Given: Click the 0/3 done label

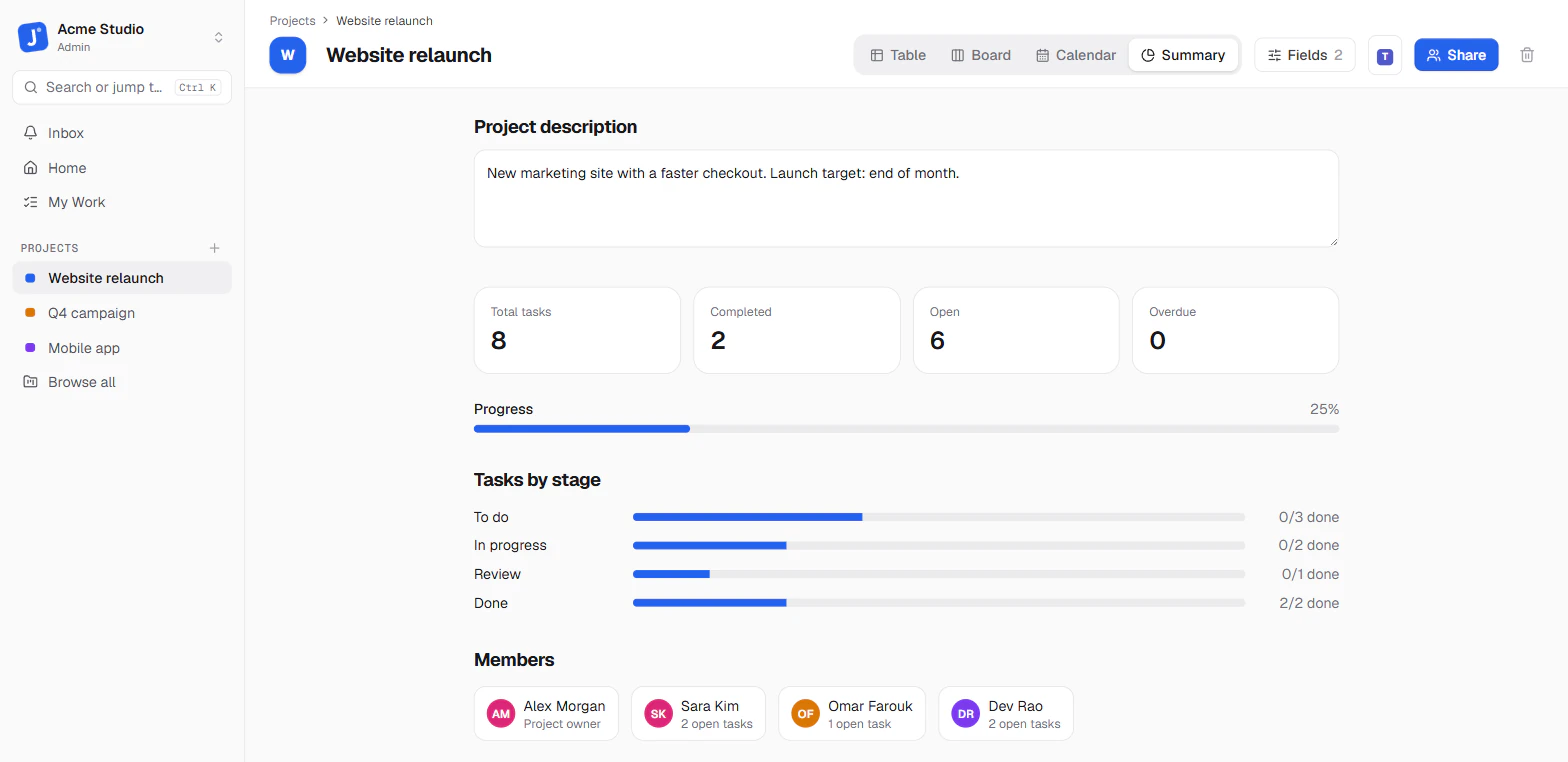Looking at the screenshot, I should click(1309, 517).
